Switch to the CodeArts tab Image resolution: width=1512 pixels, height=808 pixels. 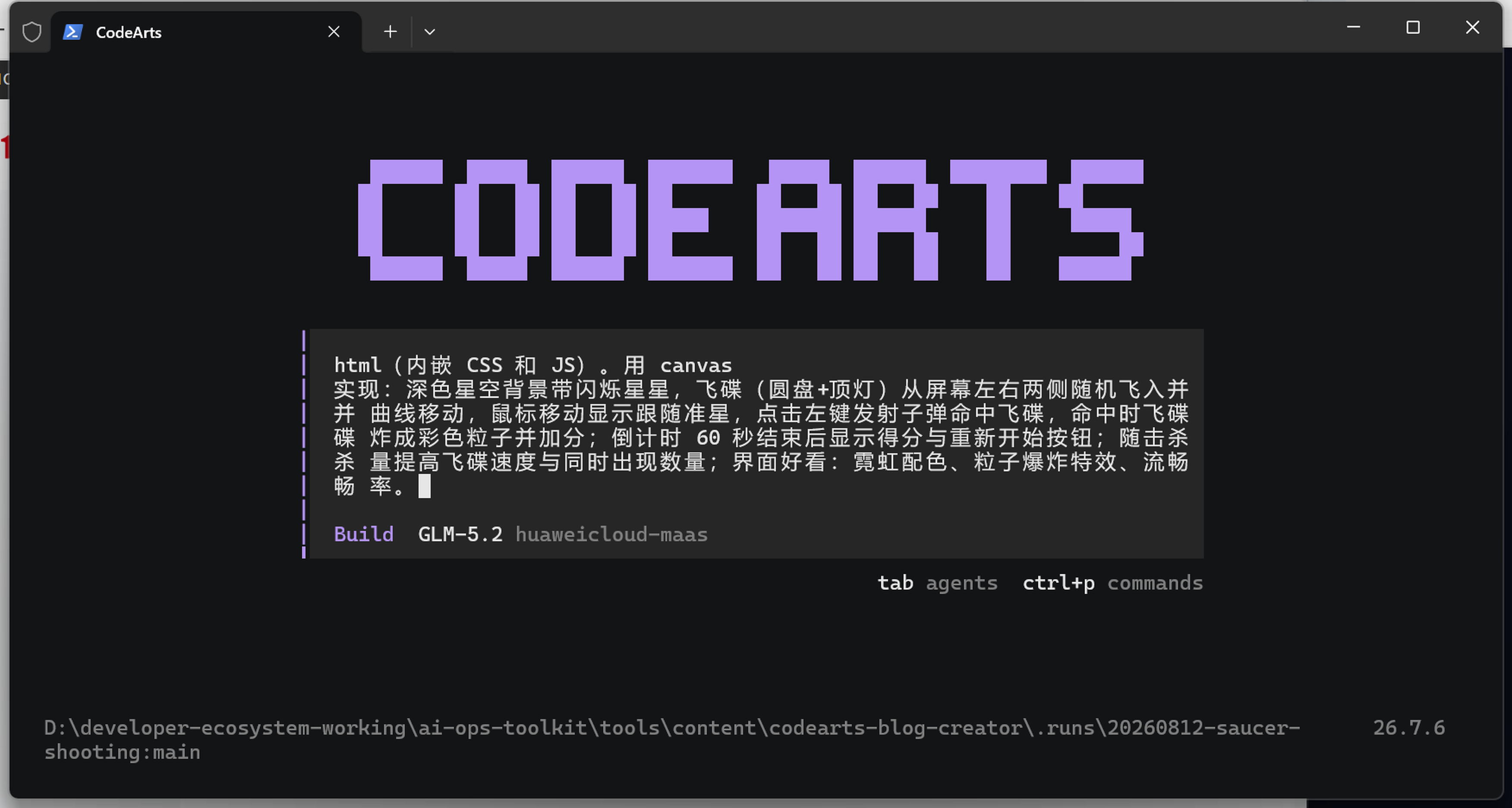pos(205,32)
